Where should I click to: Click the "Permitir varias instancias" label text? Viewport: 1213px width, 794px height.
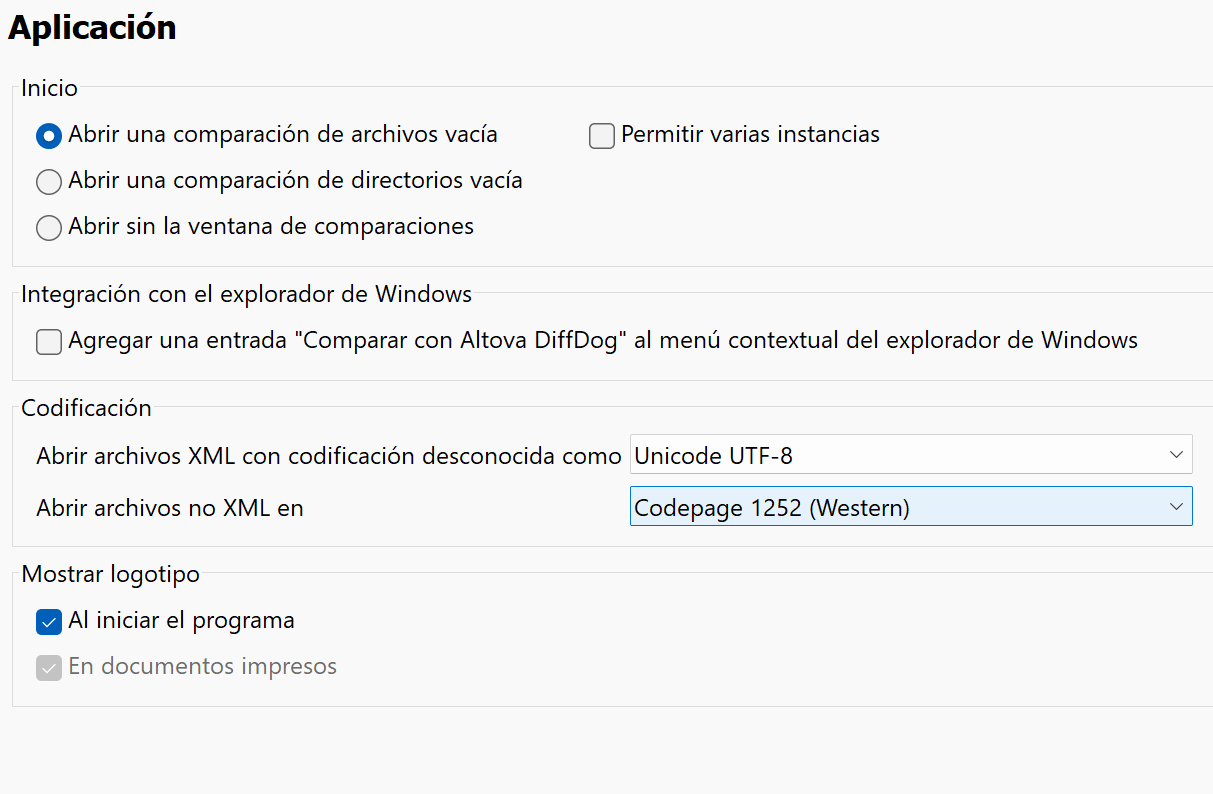(749, 135)
